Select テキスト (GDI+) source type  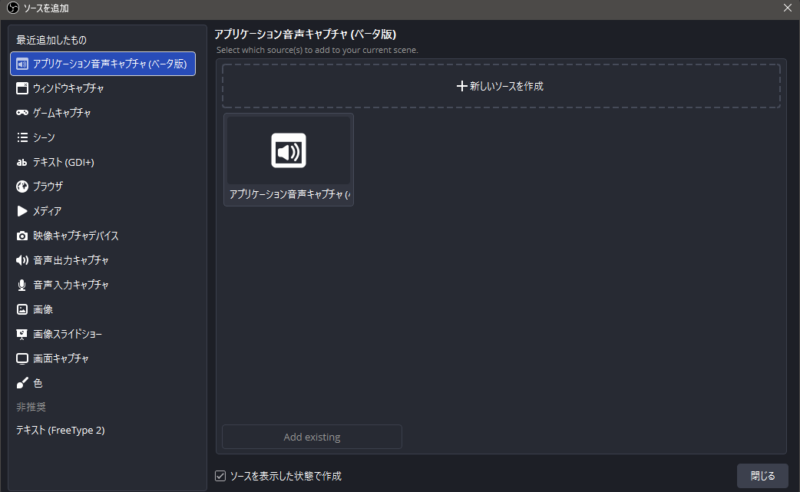(x=103, y=162)
